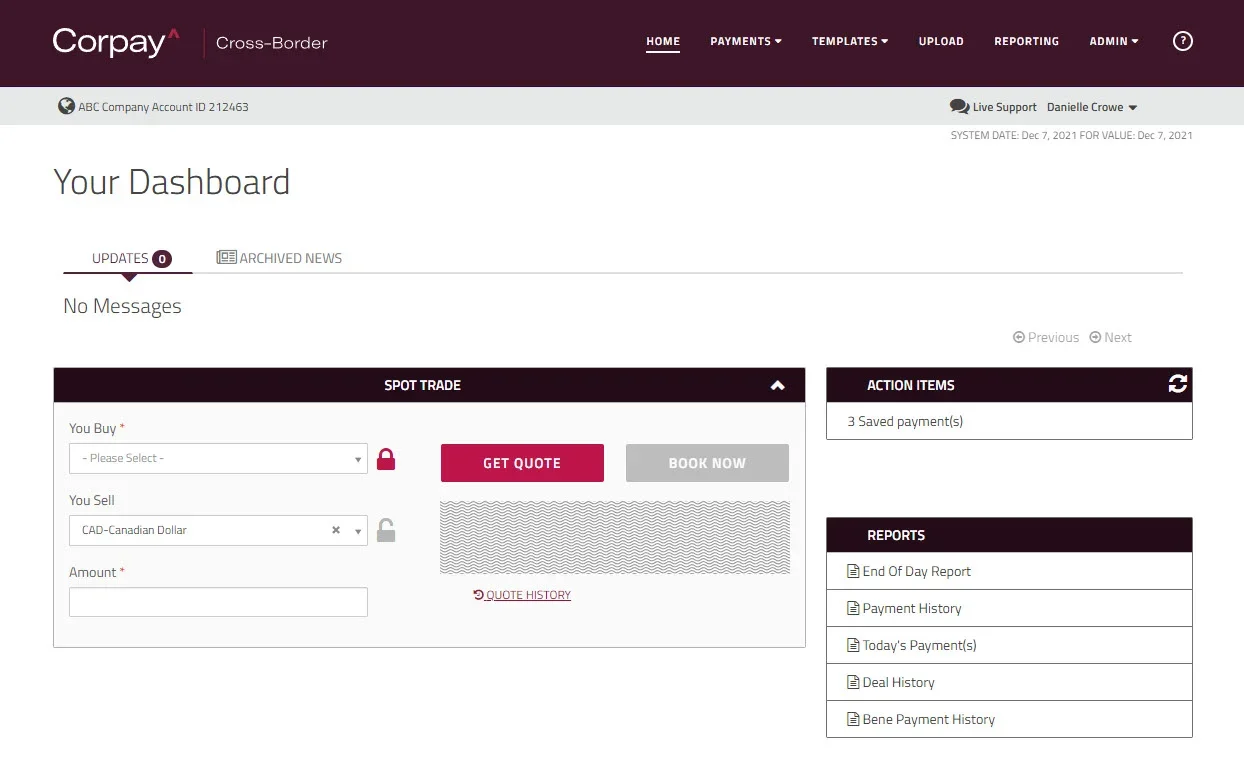
Task: Switch to the Archived News tab
Action: click(x=279, y=258)
